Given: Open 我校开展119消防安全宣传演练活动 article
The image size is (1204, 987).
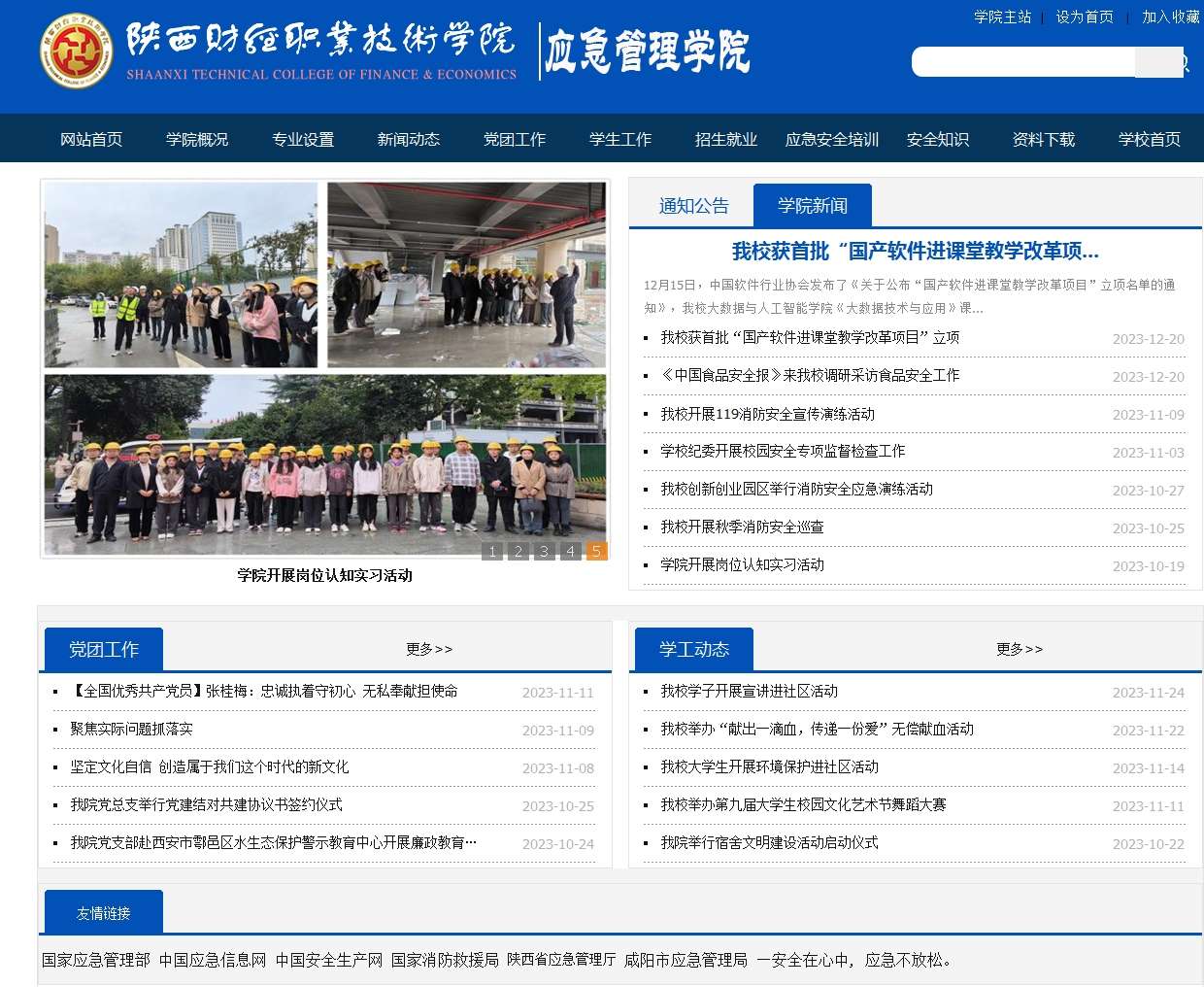Looking at the screenshot, I should pyautogui.click(x=767, y=414).
